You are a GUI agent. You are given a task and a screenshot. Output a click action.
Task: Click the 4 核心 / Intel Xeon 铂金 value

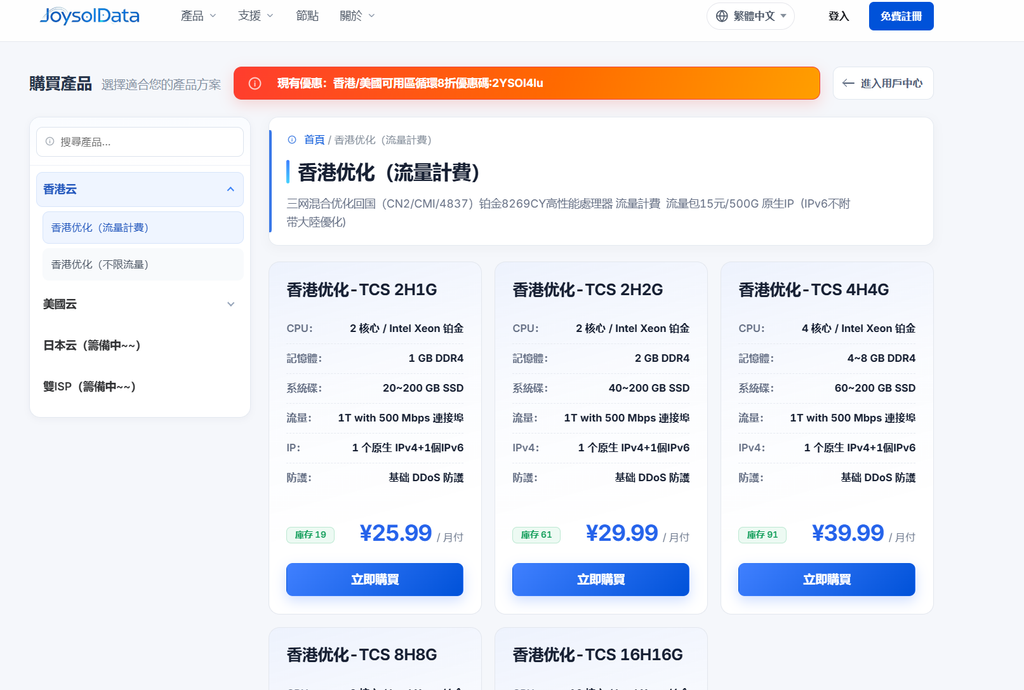click(859, 328)
